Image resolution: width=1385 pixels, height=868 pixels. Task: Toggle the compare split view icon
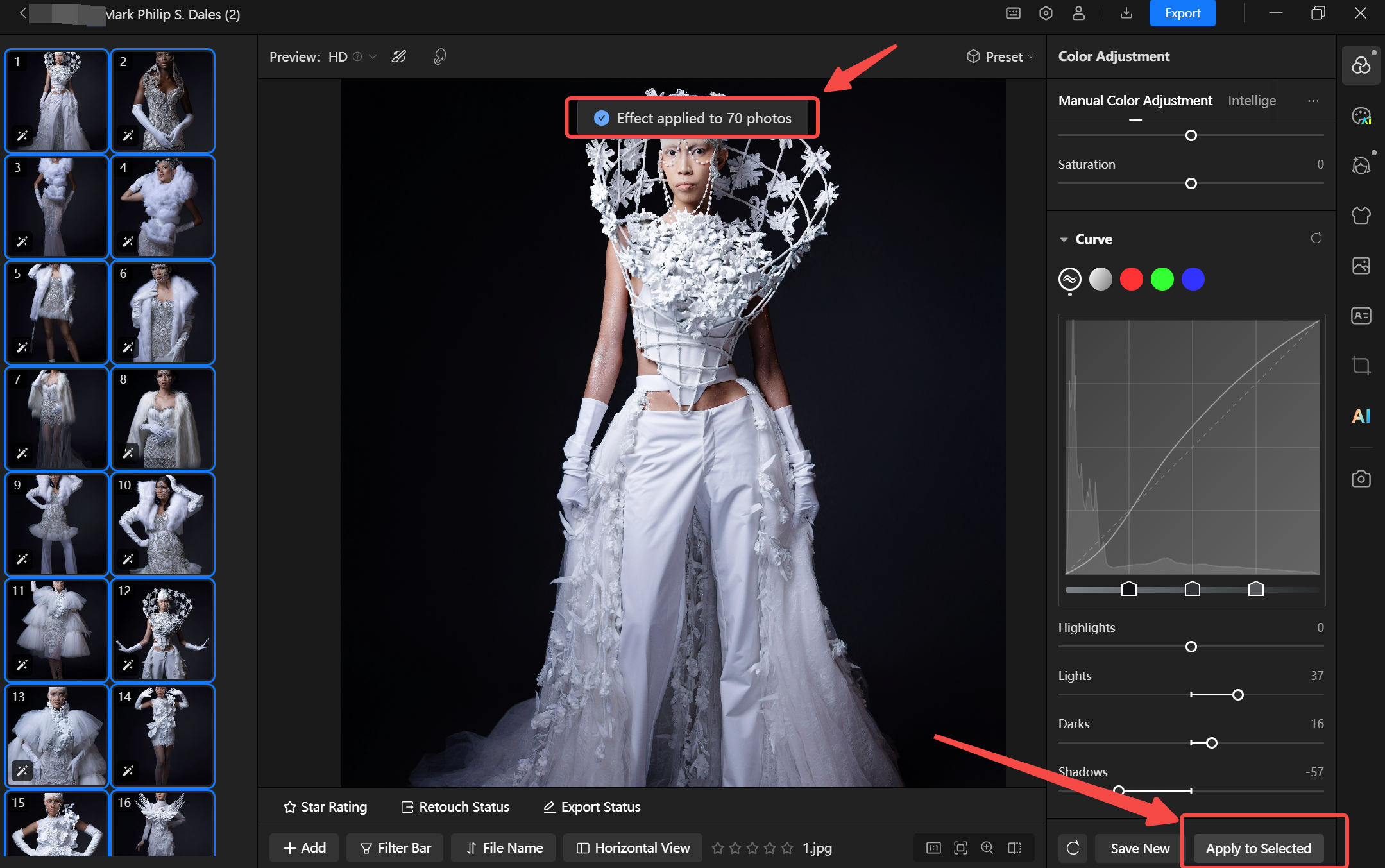(x=1015, y=848)
